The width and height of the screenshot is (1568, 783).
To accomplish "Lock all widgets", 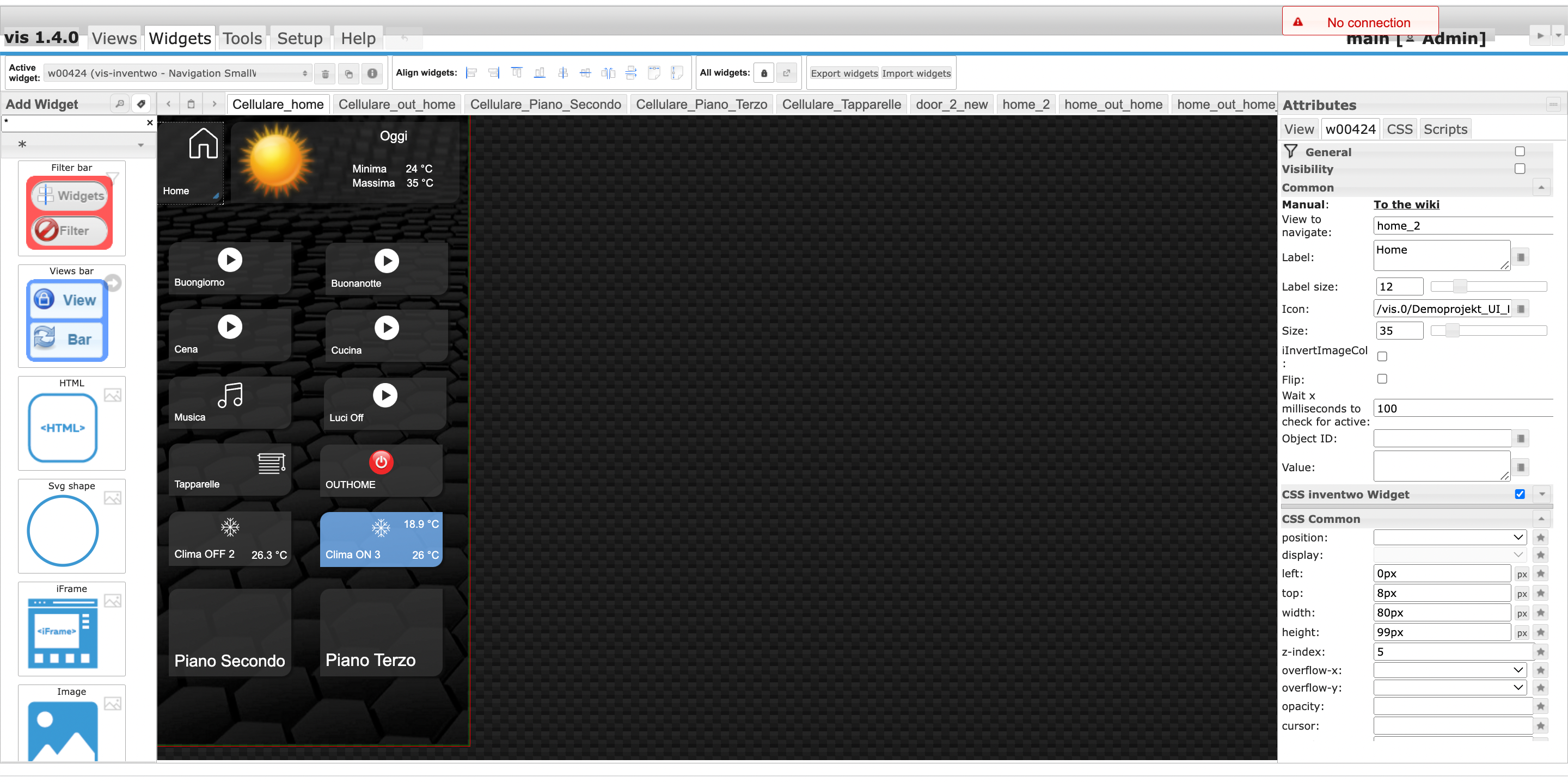I will (763, 73).
